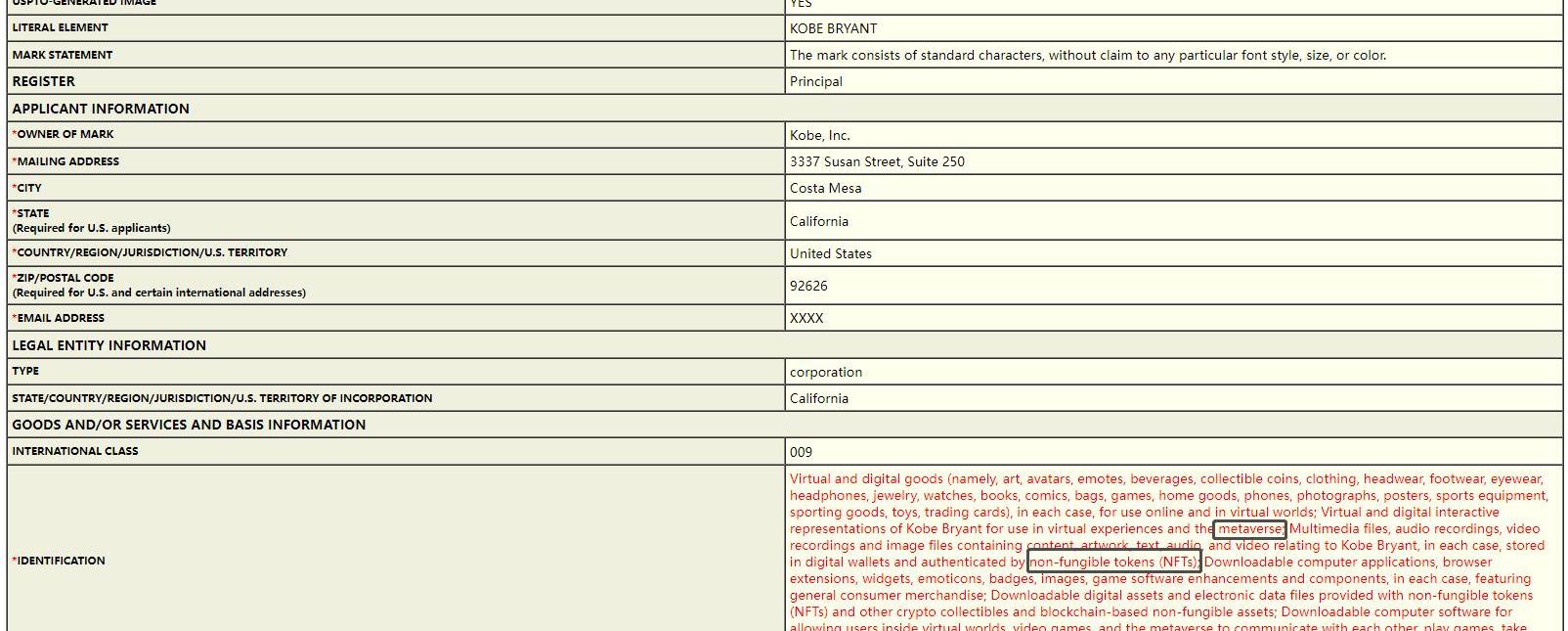The width and height of the screenshot is (1568, 631).
Task: Click the California state value under applicant
Action: [819, 221]
